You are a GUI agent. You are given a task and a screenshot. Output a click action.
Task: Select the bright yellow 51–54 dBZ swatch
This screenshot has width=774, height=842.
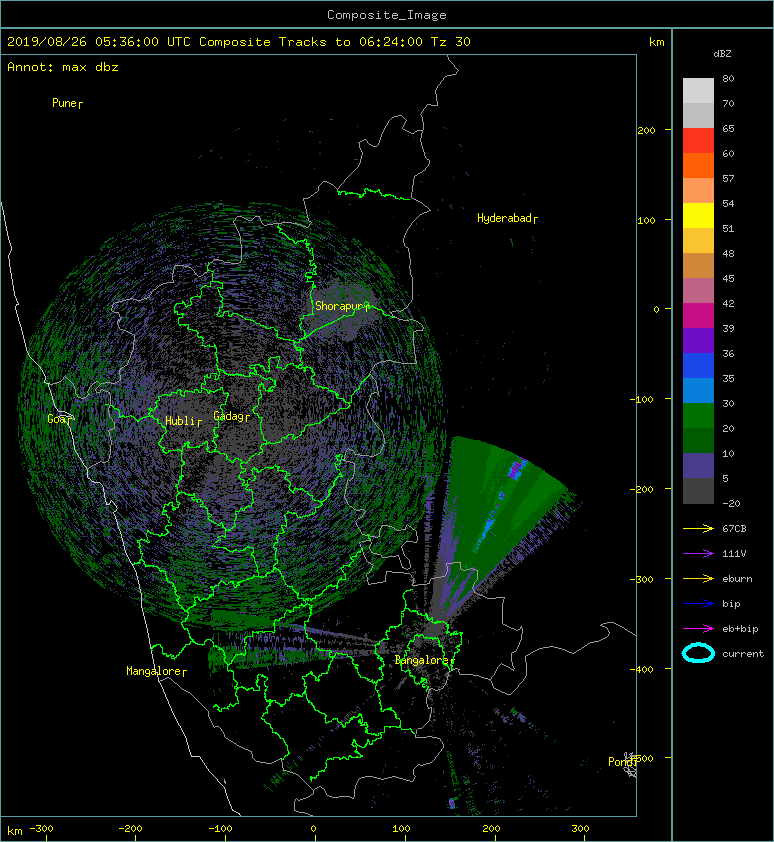(698, 216)
